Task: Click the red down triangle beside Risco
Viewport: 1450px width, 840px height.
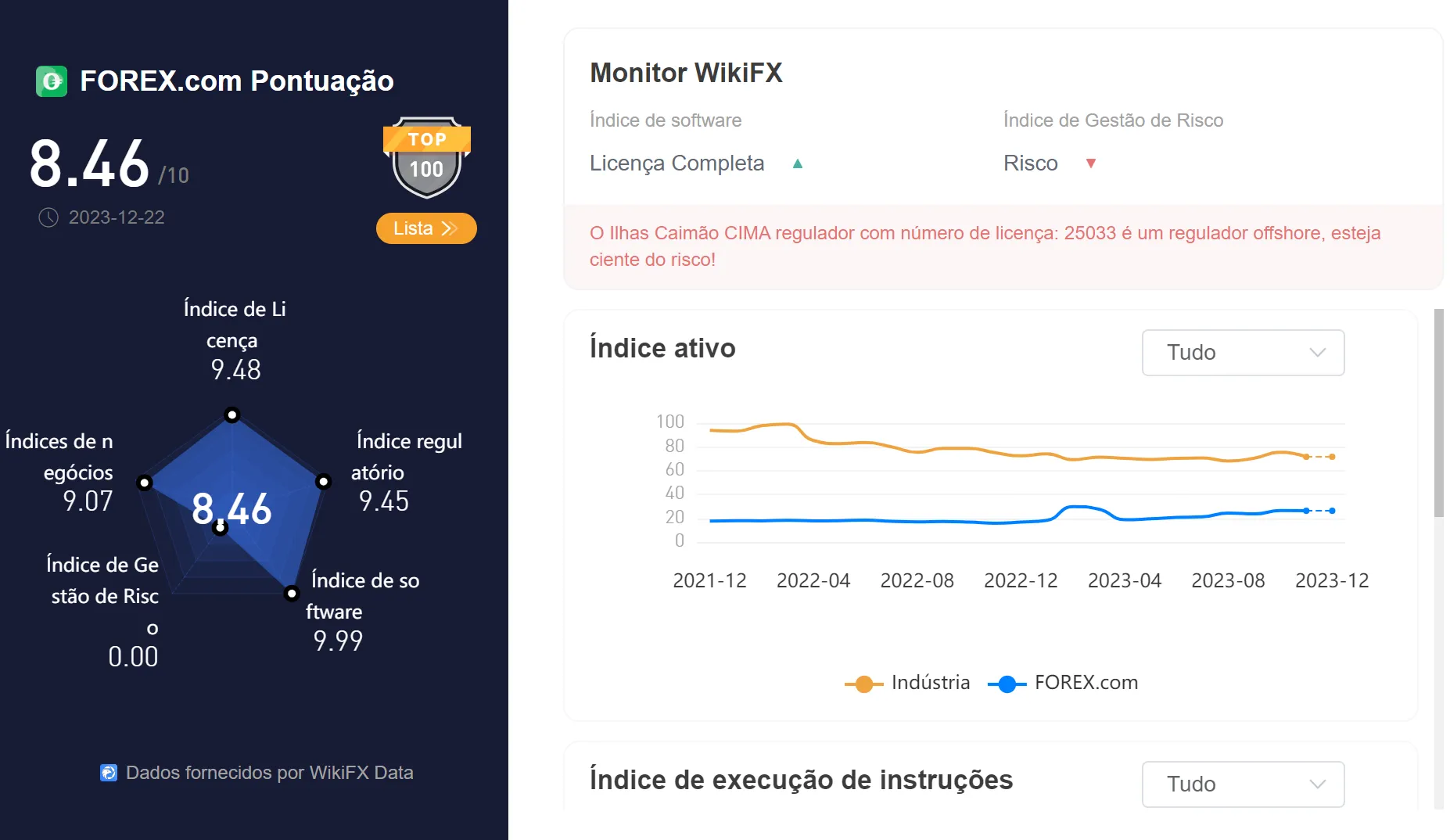Action: 1091,163
